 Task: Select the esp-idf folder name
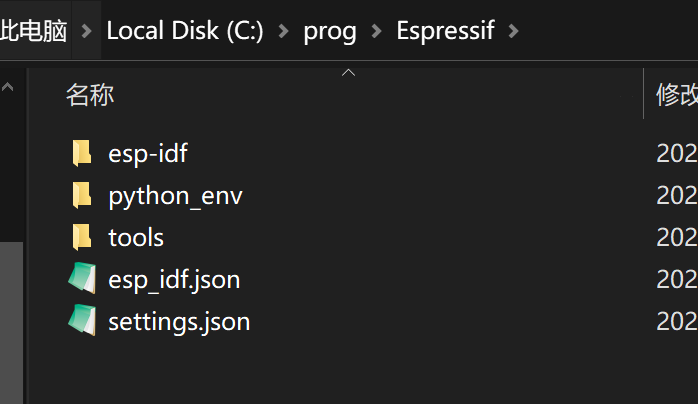coord(148,153)
